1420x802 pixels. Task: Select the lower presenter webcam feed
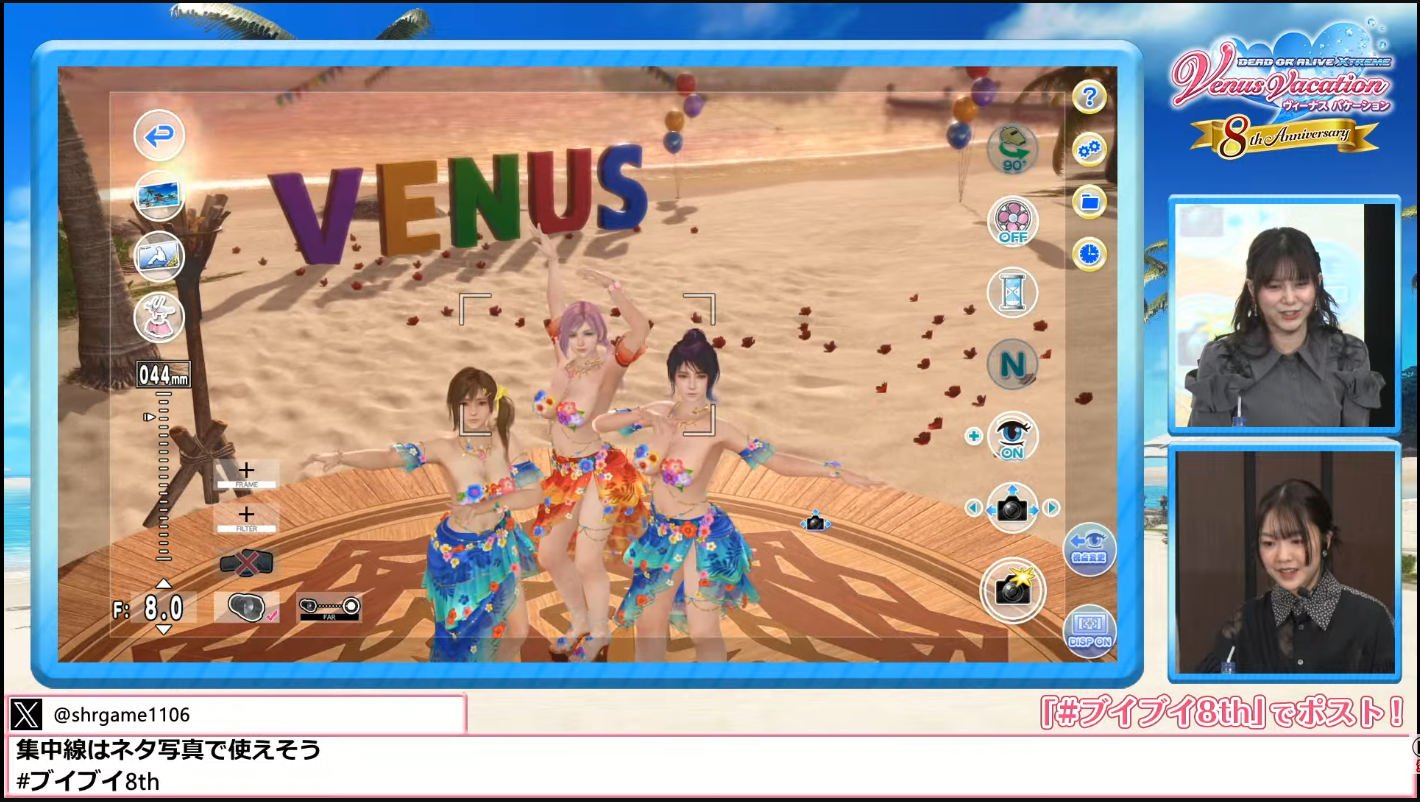click(1285, 560)
